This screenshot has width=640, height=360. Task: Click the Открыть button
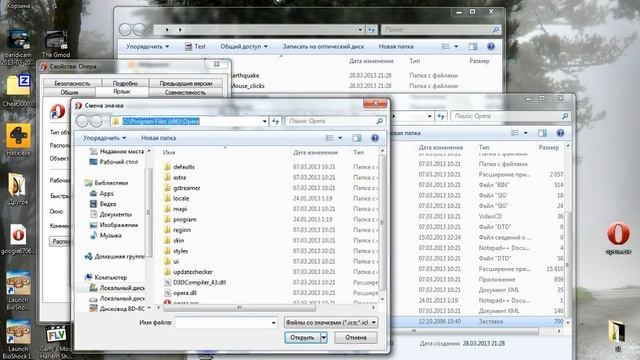click(302, 338)
